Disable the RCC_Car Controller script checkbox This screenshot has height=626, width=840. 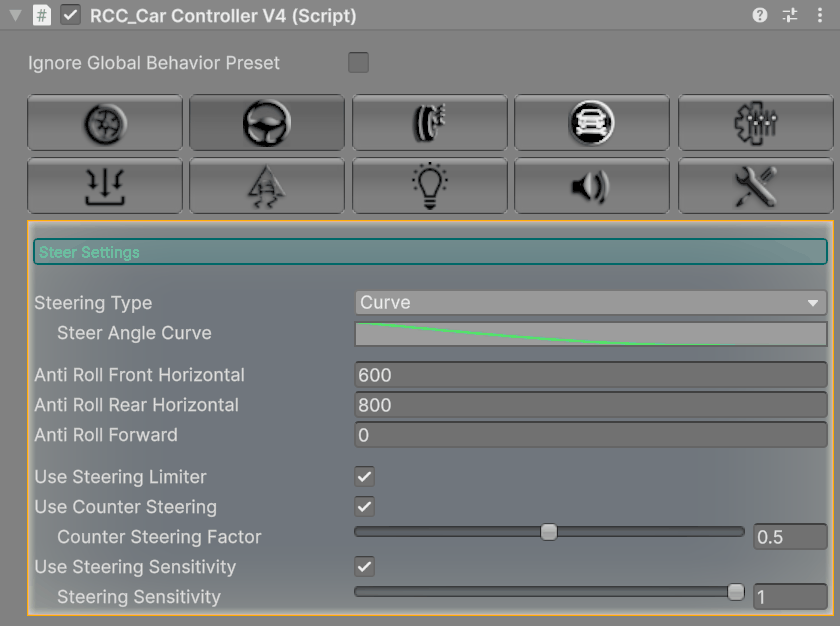point(71,15)
